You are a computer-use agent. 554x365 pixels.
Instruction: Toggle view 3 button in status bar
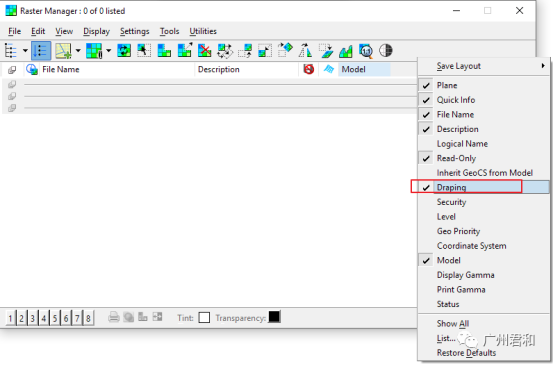(x=33, y=318)
